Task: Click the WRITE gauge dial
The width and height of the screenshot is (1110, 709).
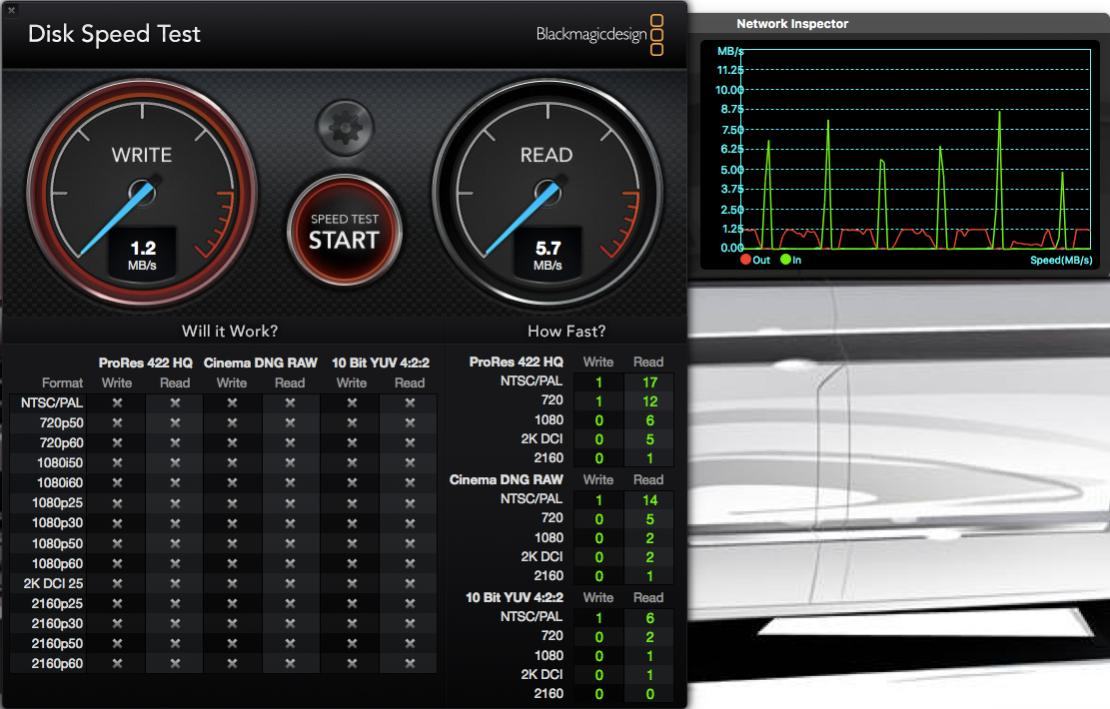Action: click(142, 192)
